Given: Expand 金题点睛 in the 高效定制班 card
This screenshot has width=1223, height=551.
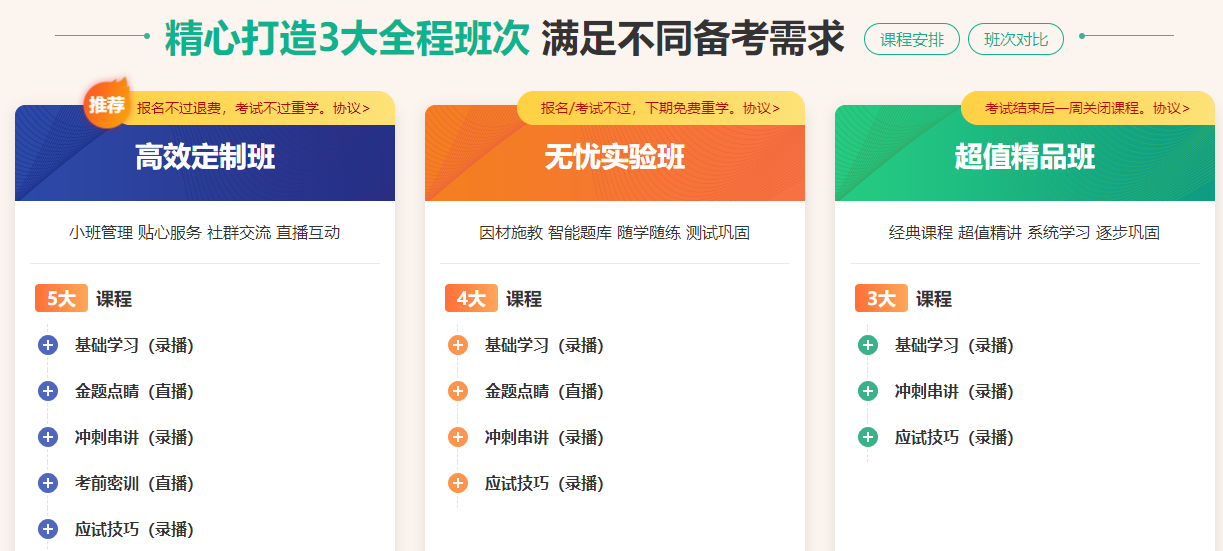Looking at the screenshot, I should [48, 391].
